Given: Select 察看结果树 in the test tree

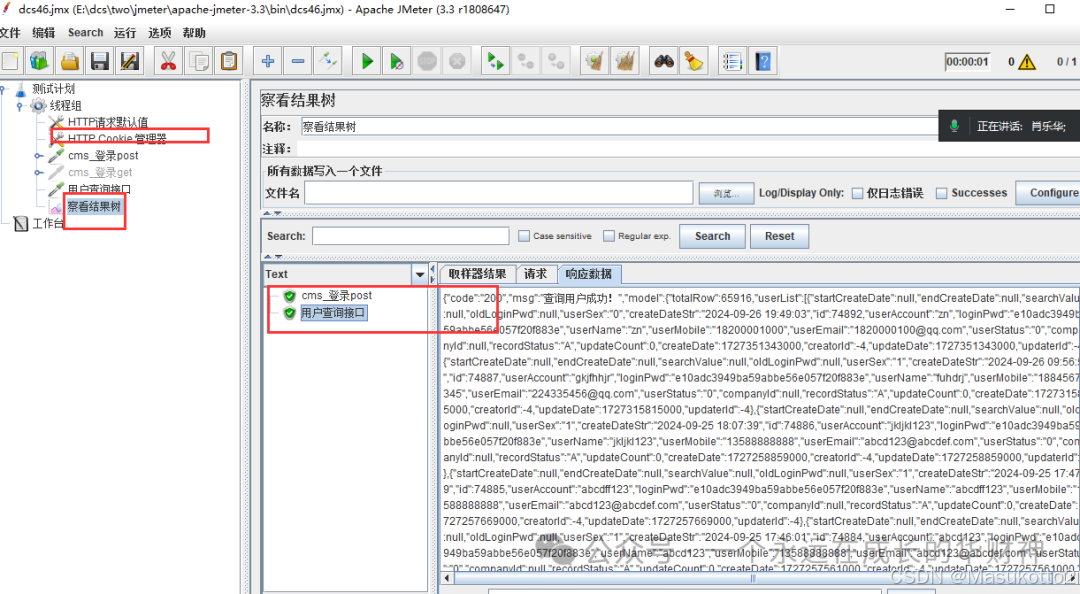Looking at the screenshot, I should [x=94, y=206].
